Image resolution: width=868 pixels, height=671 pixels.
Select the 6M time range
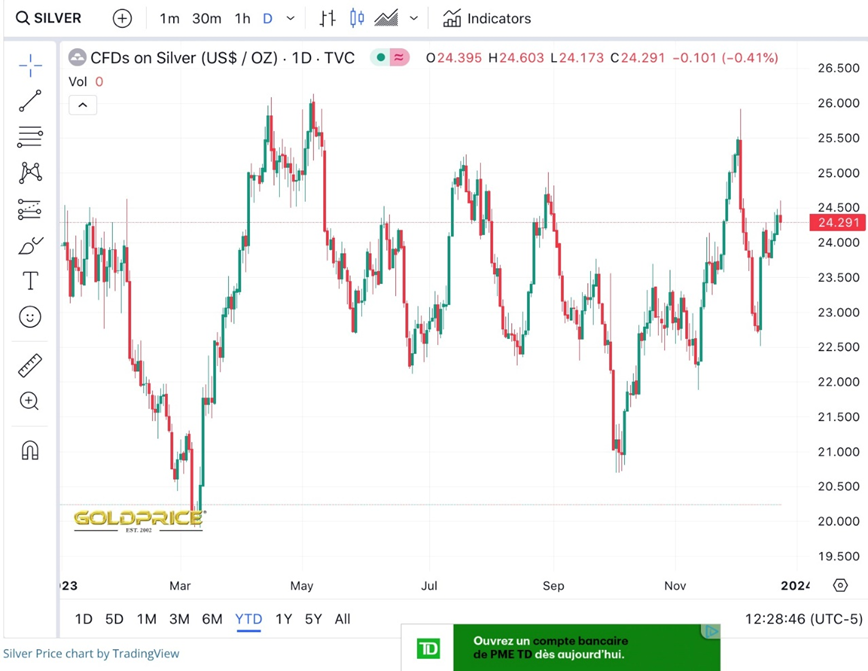[212, 619]
